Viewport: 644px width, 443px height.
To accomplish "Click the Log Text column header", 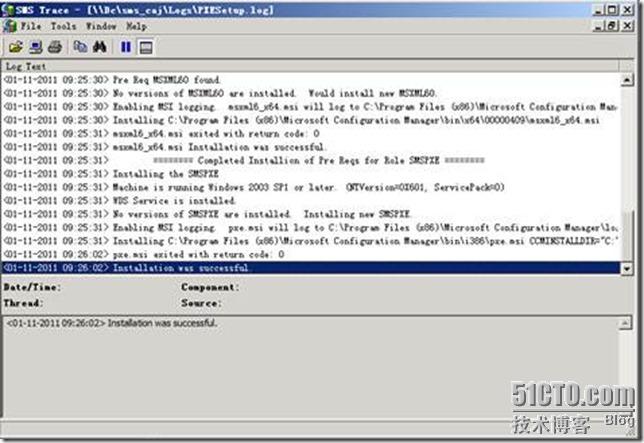I will click(x=310, y=66).
